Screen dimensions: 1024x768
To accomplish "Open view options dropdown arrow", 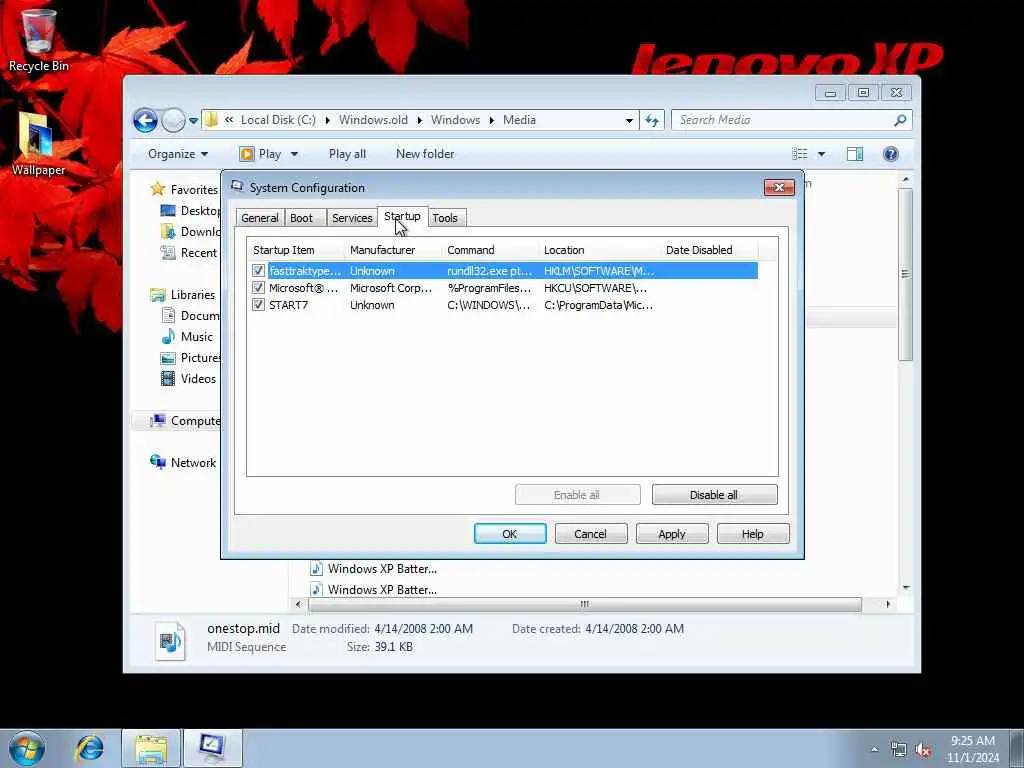I will point(822,154).
